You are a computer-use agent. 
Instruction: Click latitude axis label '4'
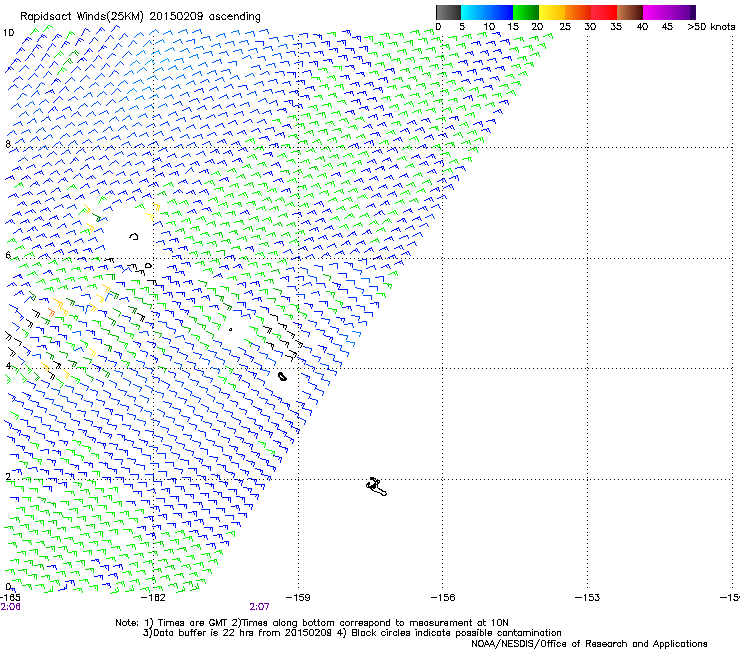8,365
